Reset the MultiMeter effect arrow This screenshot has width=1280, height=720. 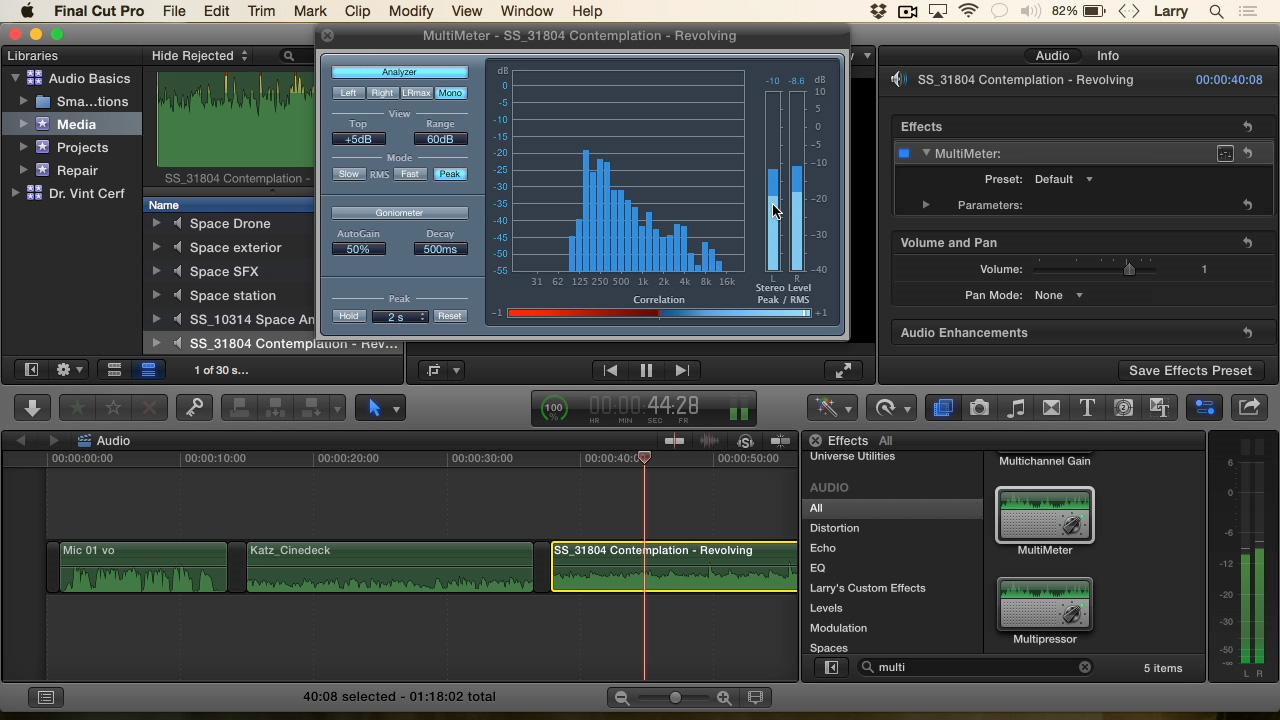[x=1248, y=154]
